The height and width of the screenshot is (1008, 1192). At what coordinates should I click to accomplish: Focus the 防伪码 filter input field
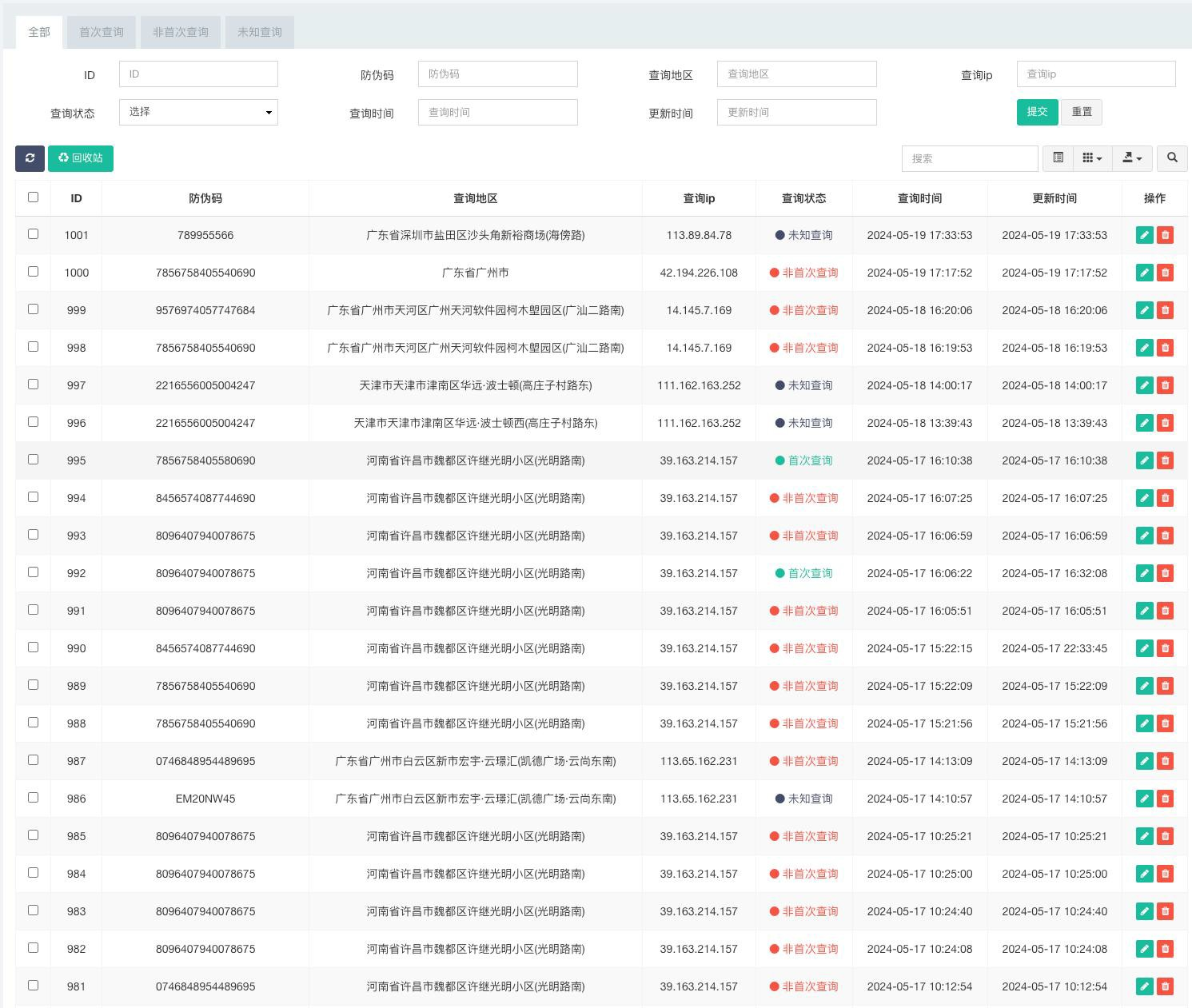497,74
